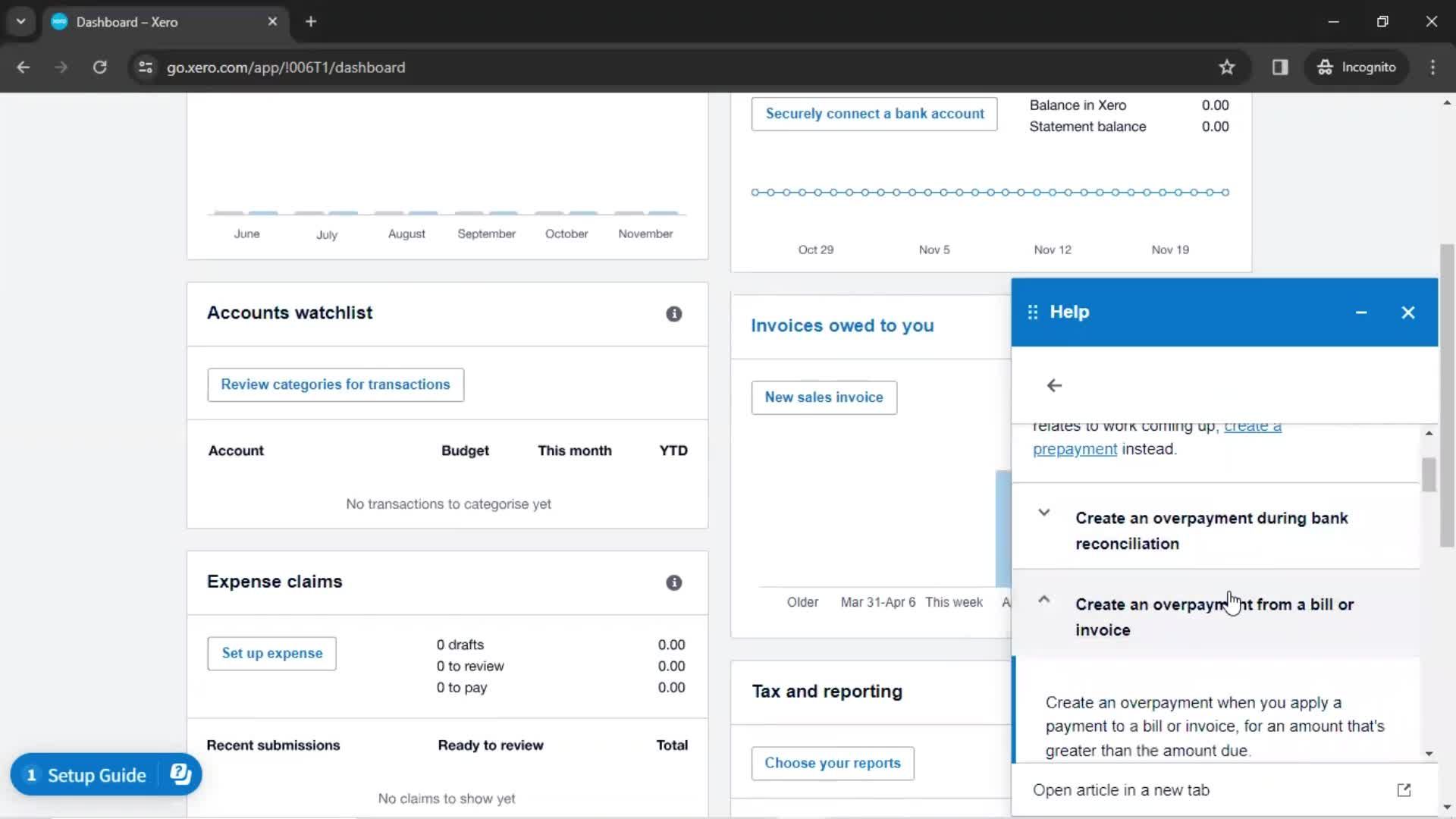
Task: Click the Incognito indicator
Action: 1357,67
